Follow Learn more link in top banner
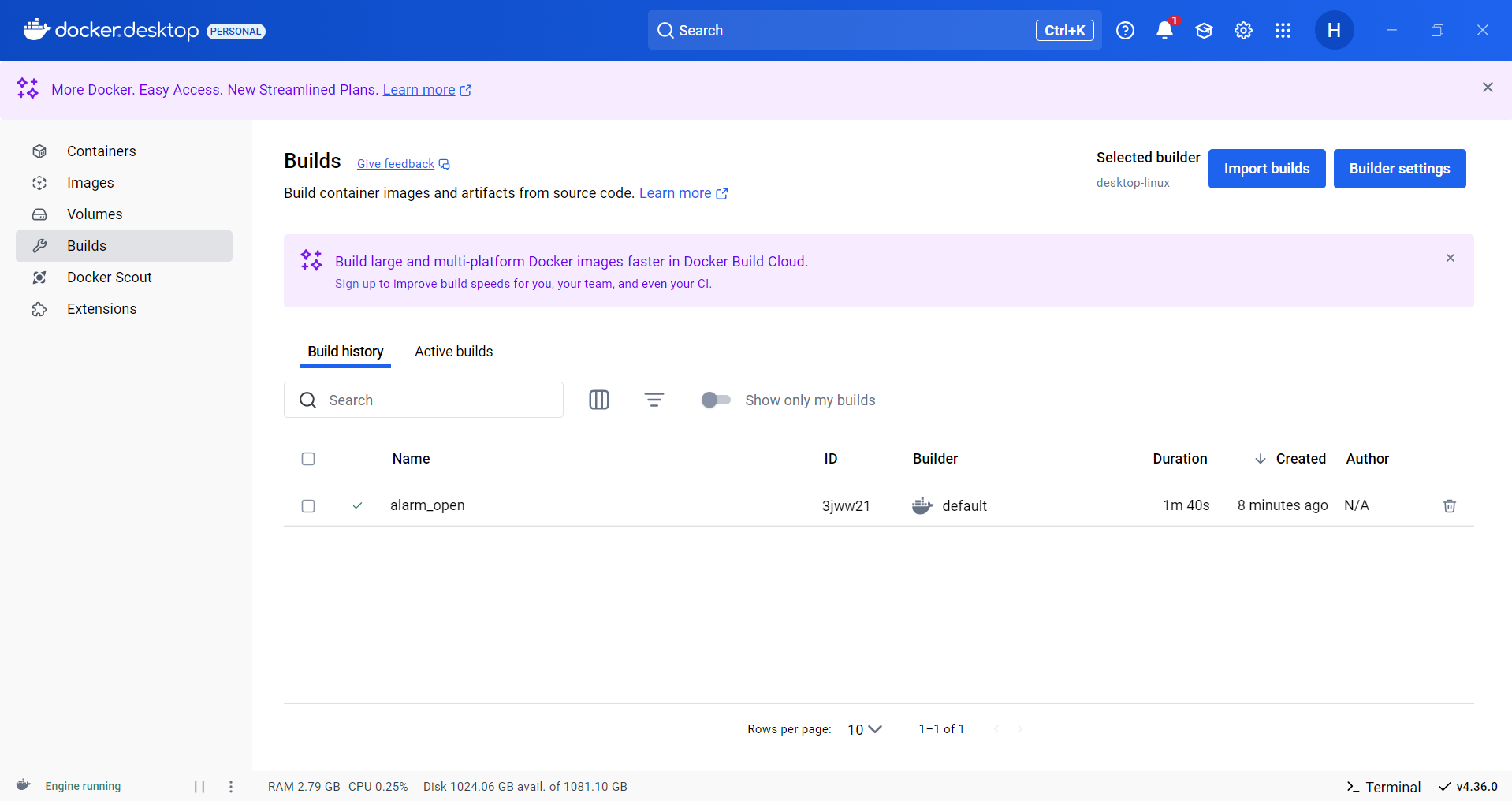Image resolution: width=1512 pixels, height=801 pixels. 426,90
